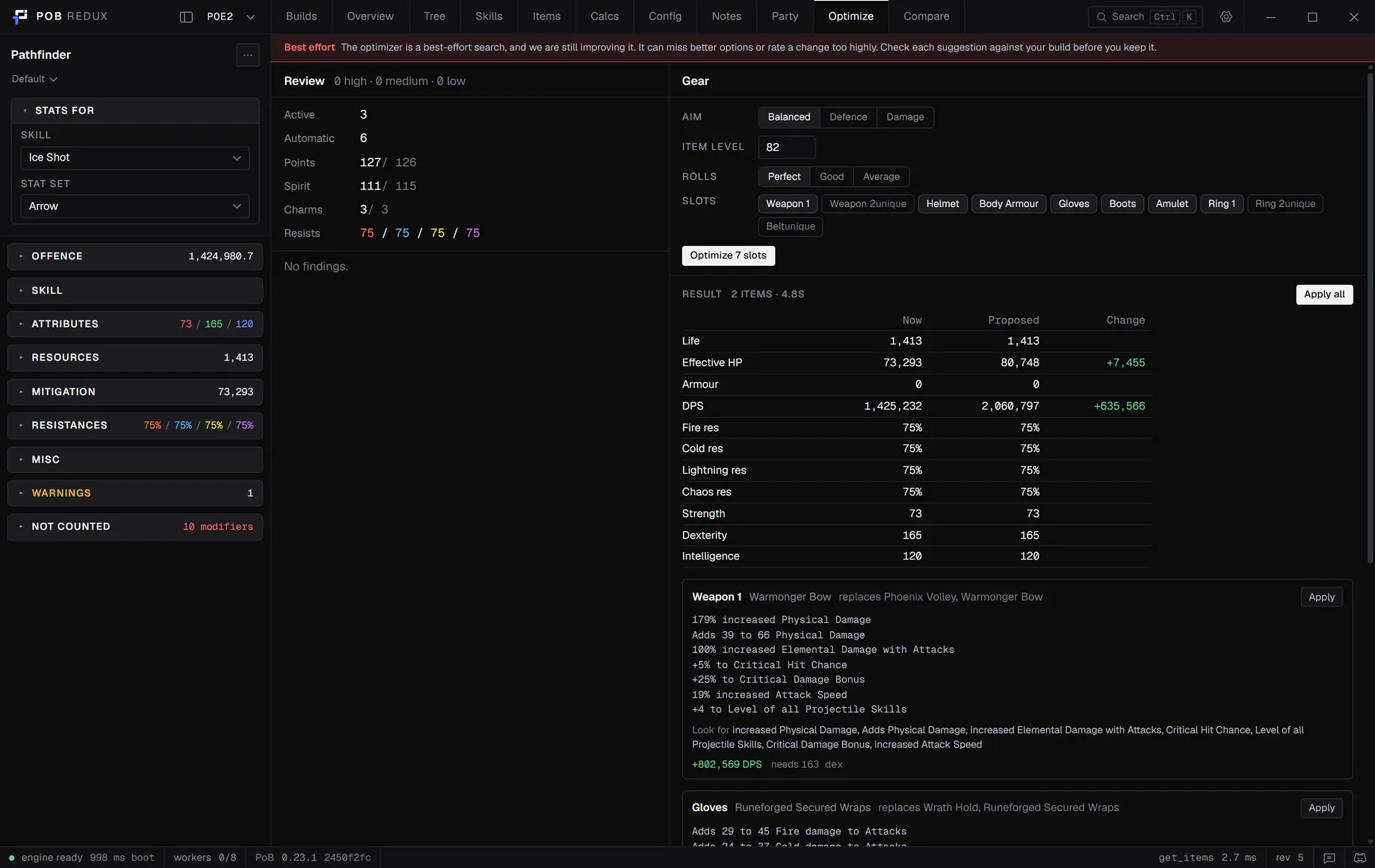Select Average rolls option
The width and height of the screenshot is (1375, 868).
point(881,177)
